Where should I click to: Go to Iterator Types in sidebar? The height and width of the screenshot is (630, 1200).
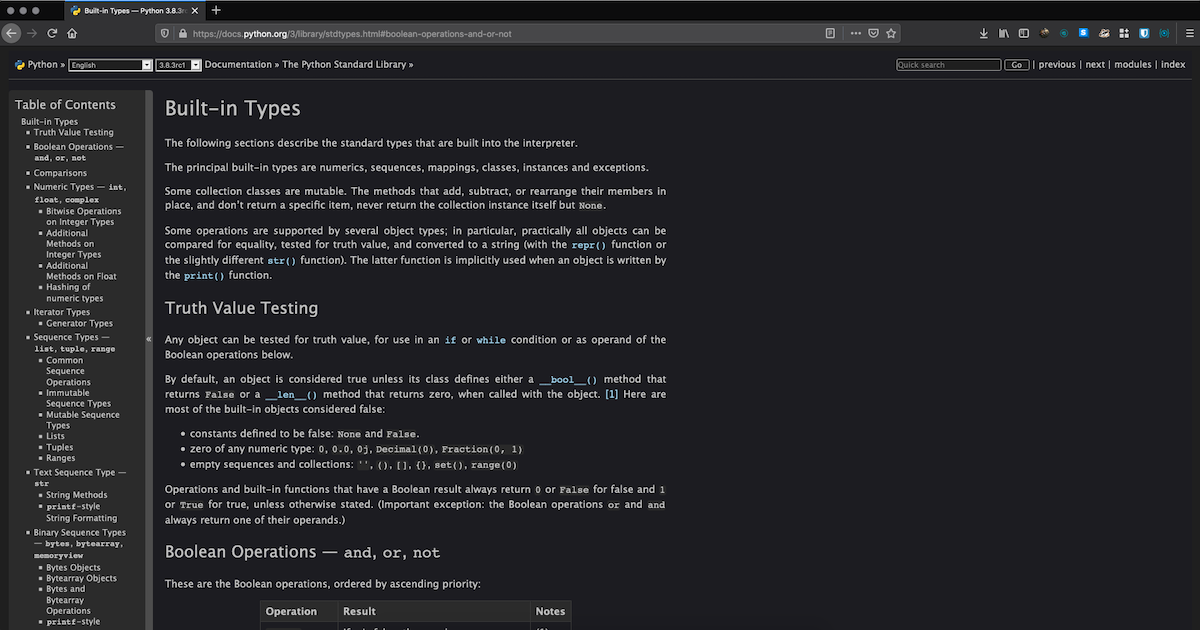tap(62, 312)
